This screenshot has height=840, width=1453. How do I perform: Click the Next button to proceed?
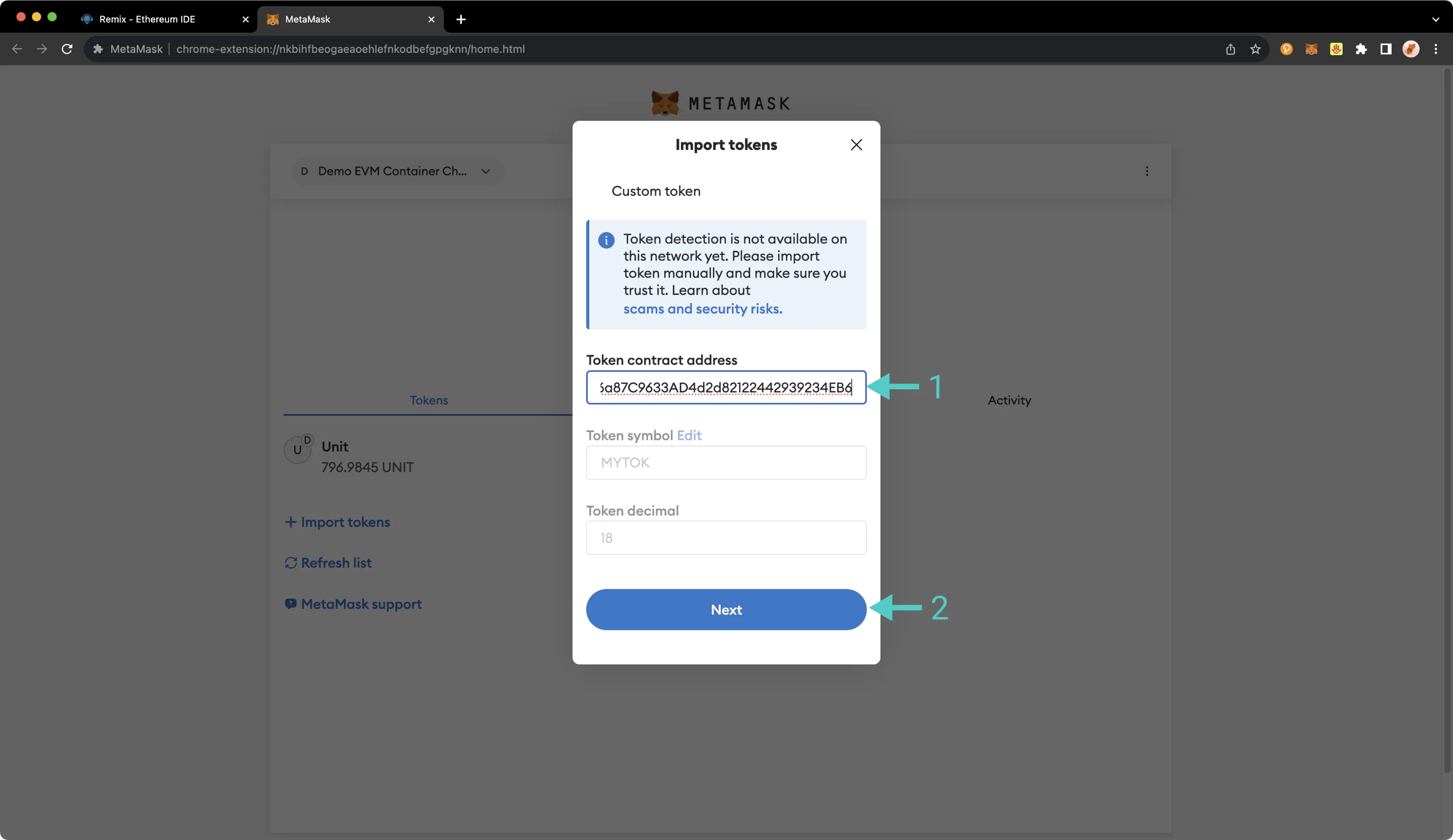coord(726,609)
